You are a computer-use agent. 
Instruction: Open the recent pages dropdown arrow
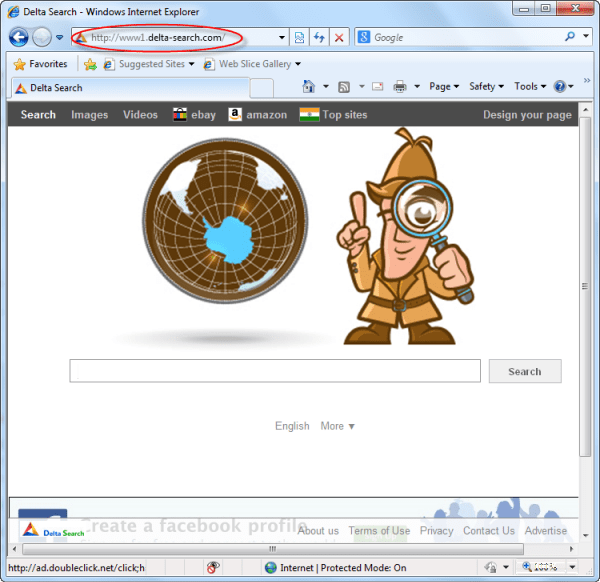click(x=60, y=37)
